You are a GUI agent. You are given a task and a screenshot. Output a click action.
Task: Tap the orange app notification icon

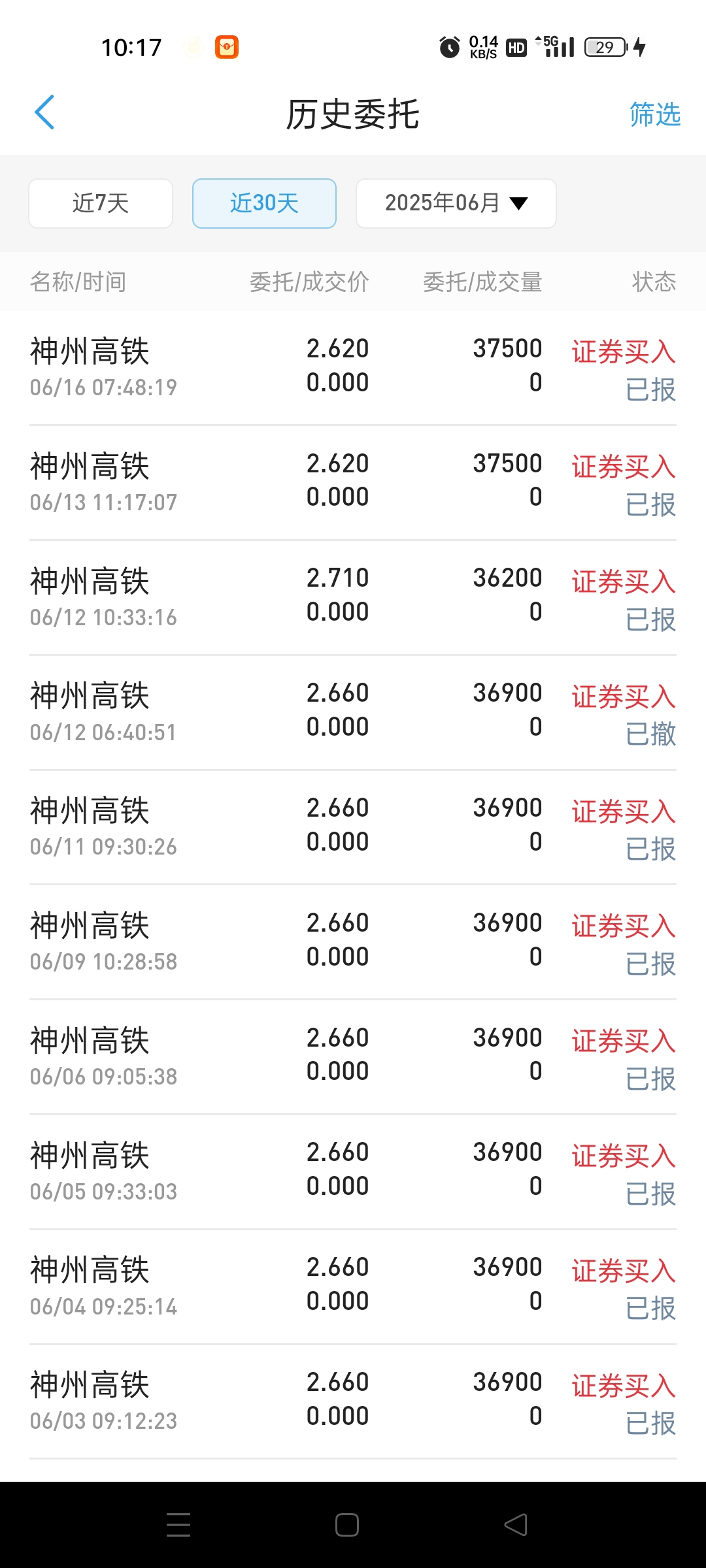(x=227, y=47)
